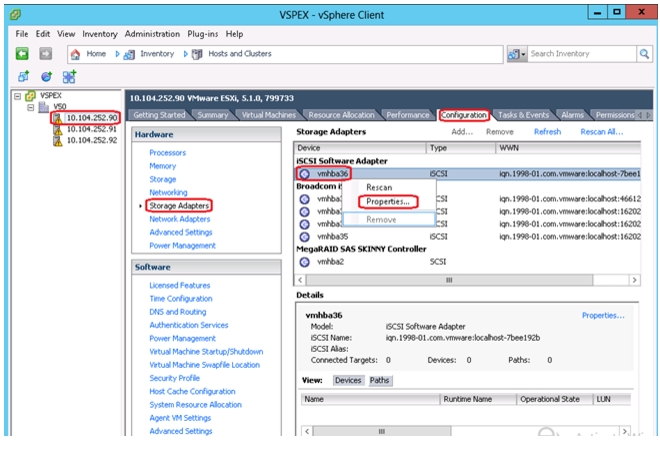Viewport: 660px width, 450px height.
Task: Open the Edit menu
Action: 43,34
